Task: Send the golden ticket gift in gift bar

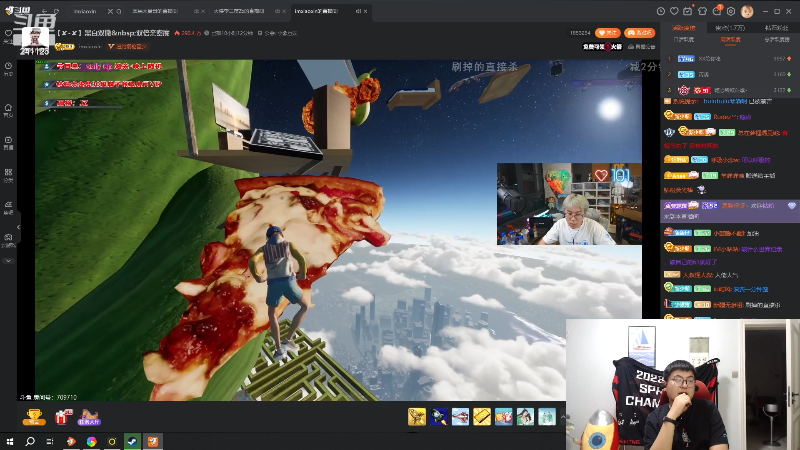Action: pos(482,417)
